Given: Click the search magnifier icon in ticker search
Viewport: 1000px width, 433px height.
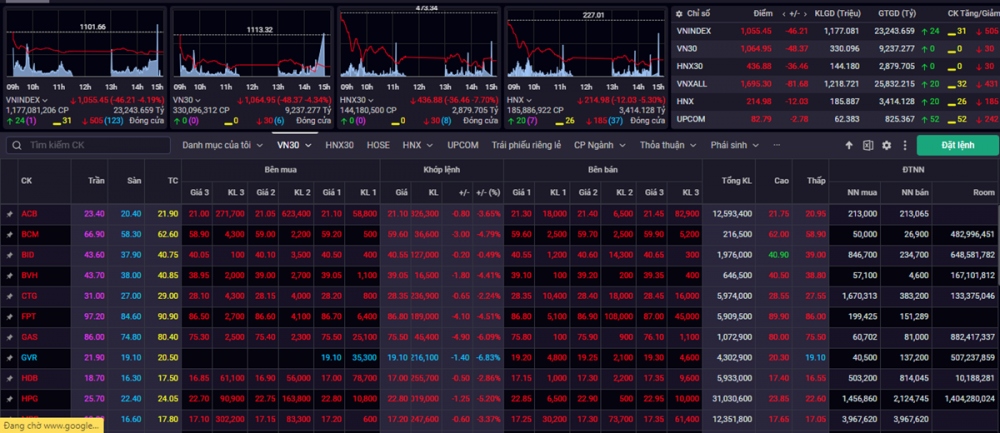Looking at the screenshot, I should pos(14,145).
